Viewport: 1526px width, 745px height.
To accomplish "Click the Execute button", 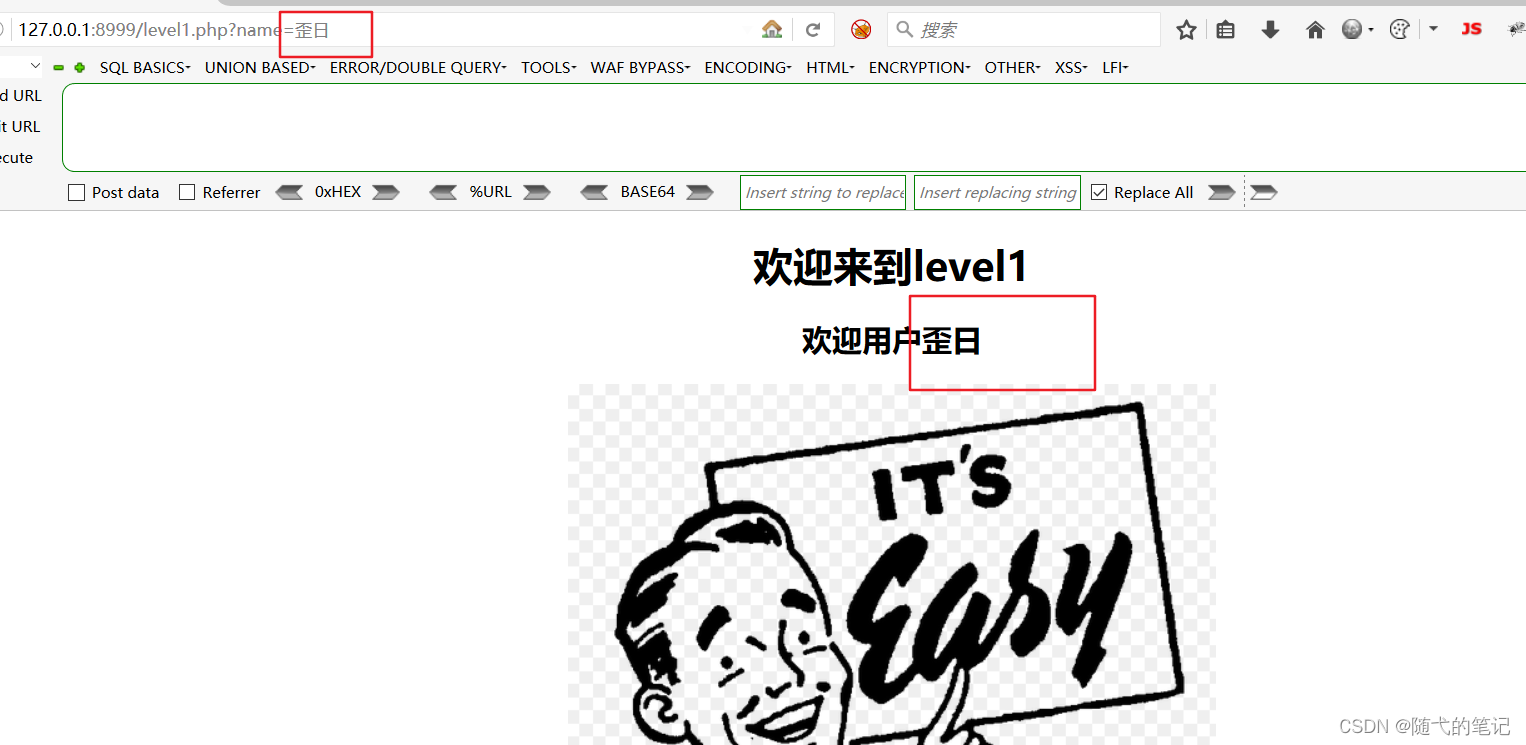I will click(x=16, y=157).
